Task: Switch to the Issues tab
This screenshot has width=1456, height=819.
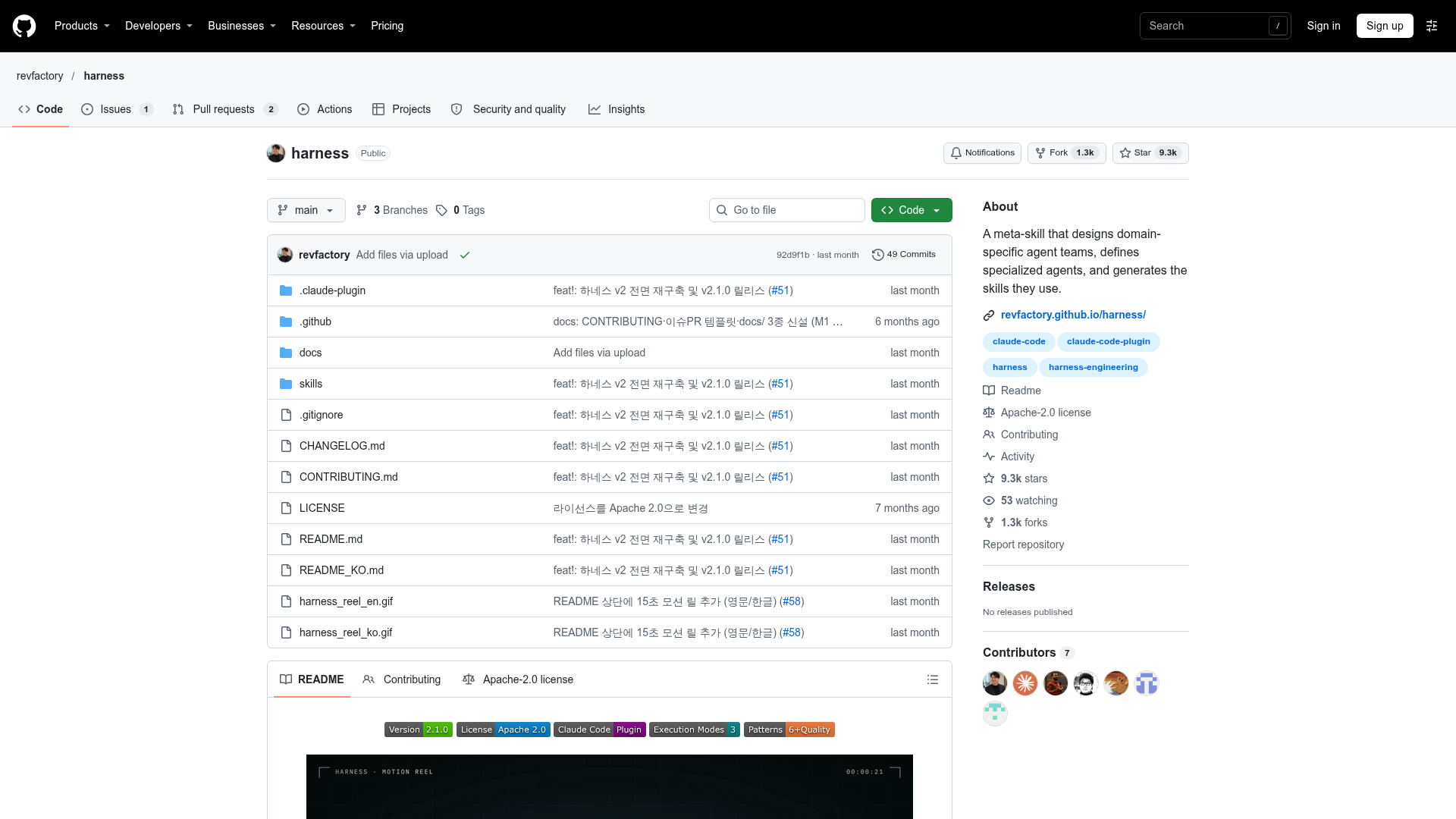Action: (x=118, y=109)
